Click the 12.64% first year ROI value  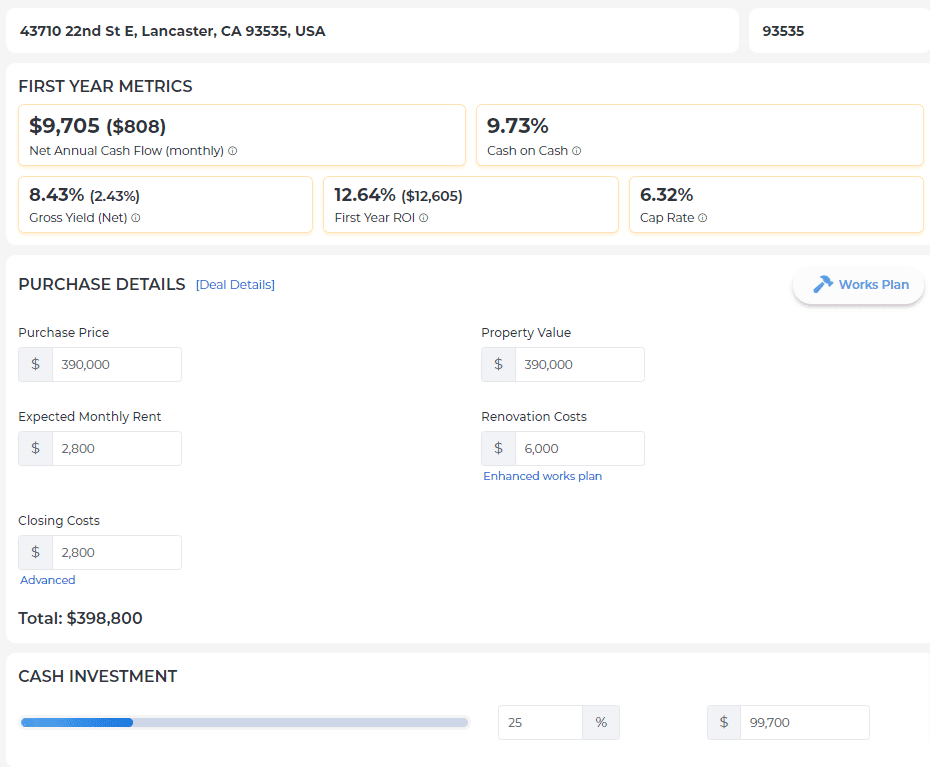point(365,195)
